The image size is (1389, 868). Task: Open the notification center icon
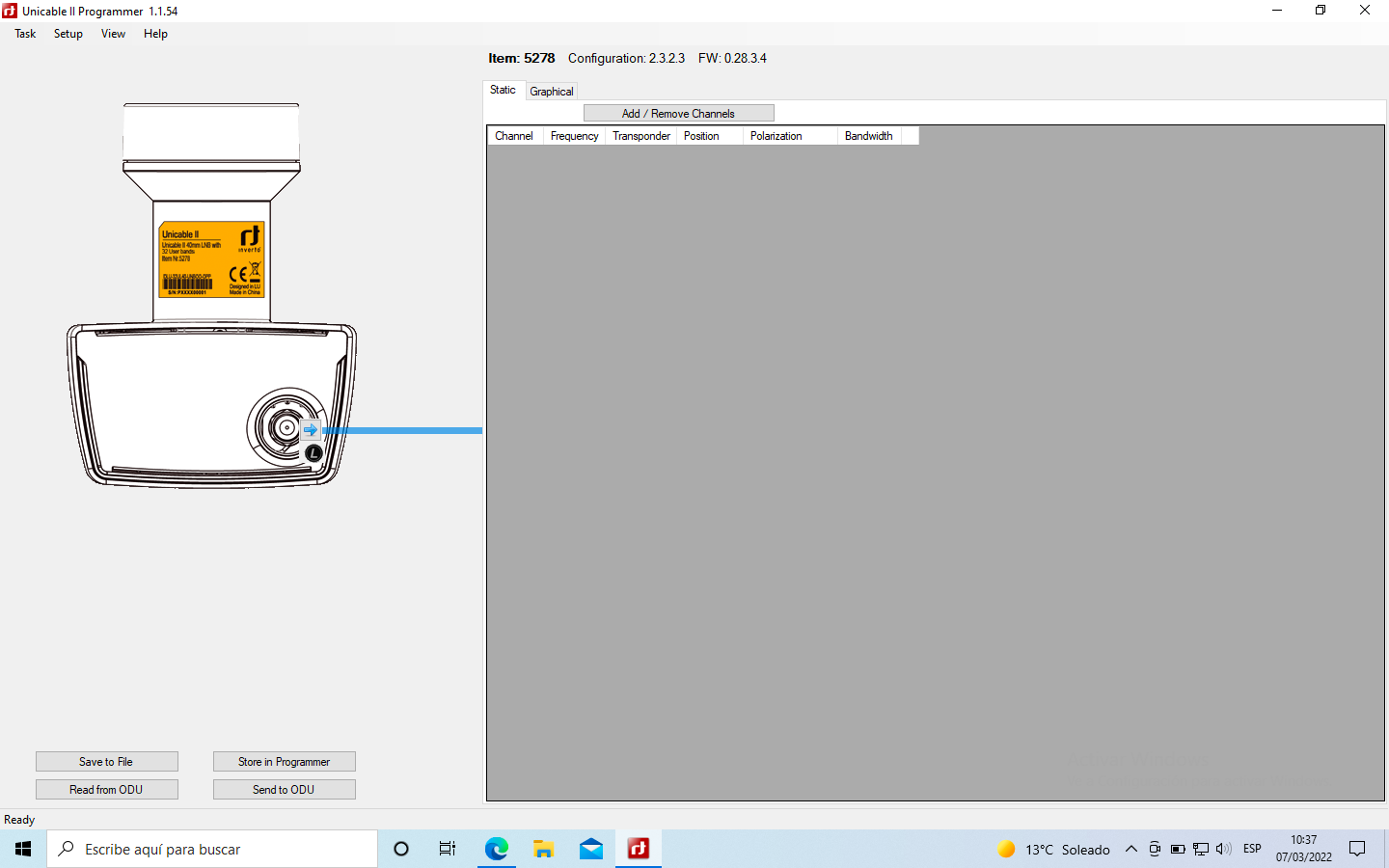[x=1357, y=849]
